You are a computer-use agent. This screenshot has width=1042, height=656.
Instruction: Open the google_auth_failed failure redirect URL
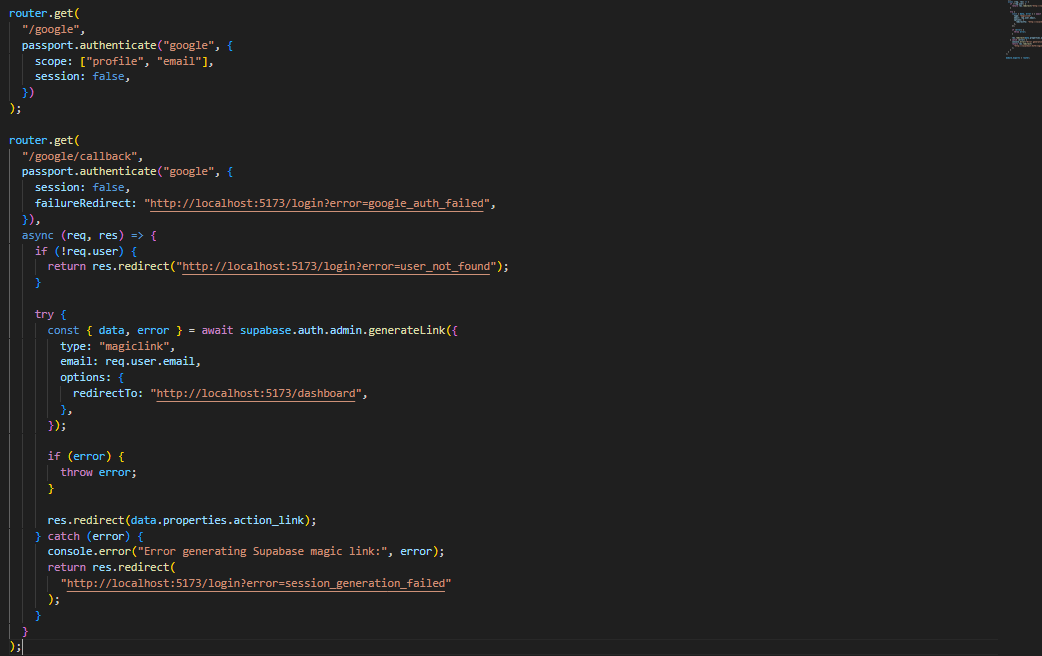[317, 203]
